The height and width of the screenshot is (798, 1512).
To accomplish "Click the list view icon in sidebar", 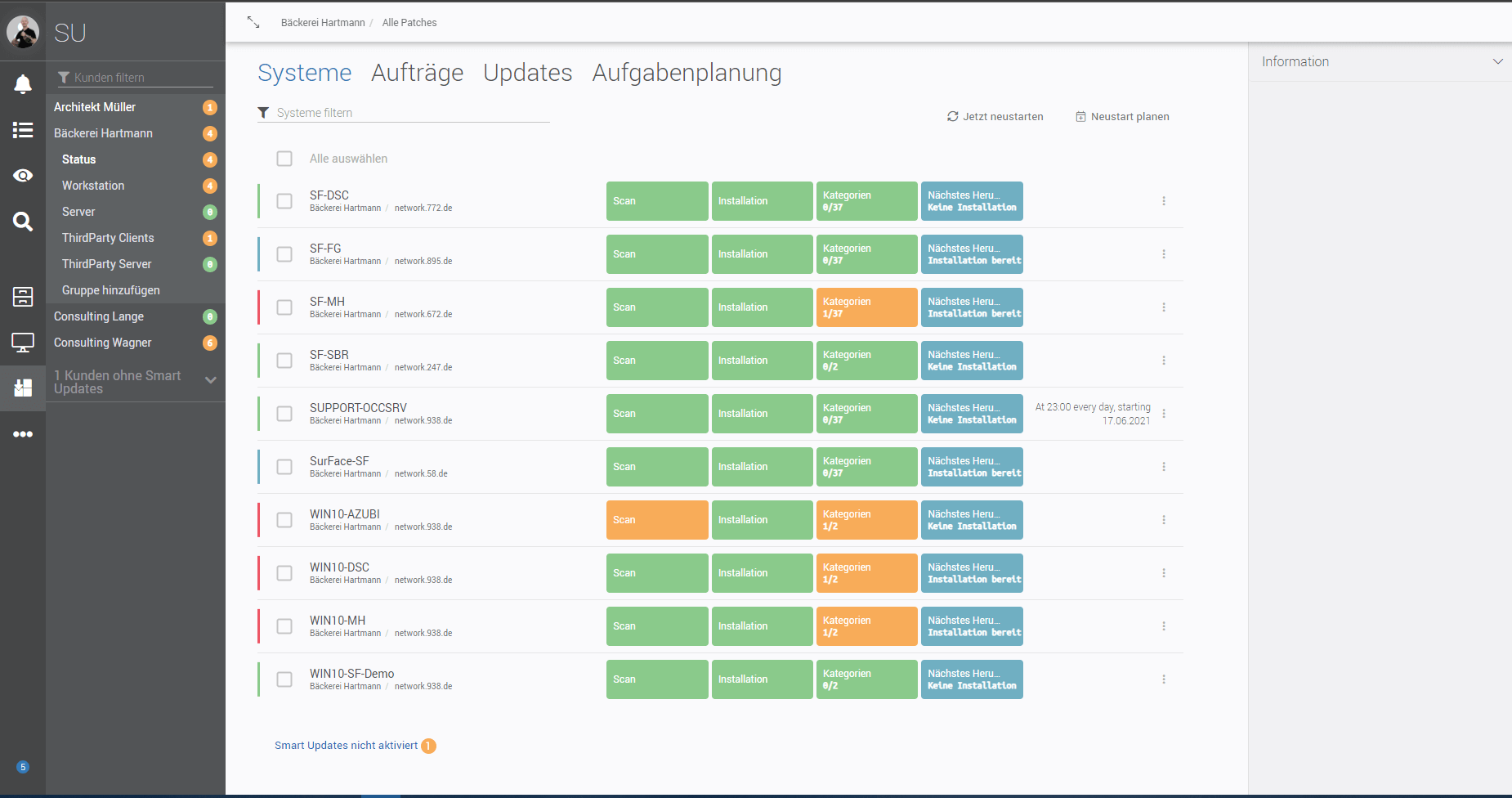I will (23, 130).
